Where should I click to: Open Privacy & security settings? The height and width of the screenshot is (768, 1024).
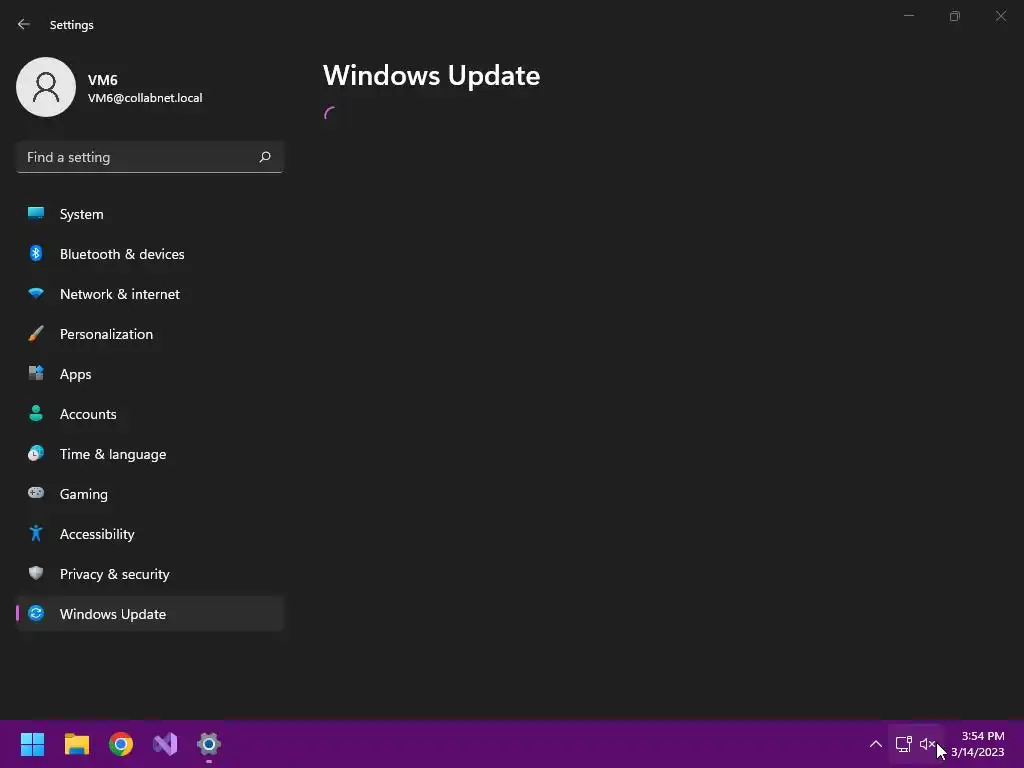[x=150, y=574]
